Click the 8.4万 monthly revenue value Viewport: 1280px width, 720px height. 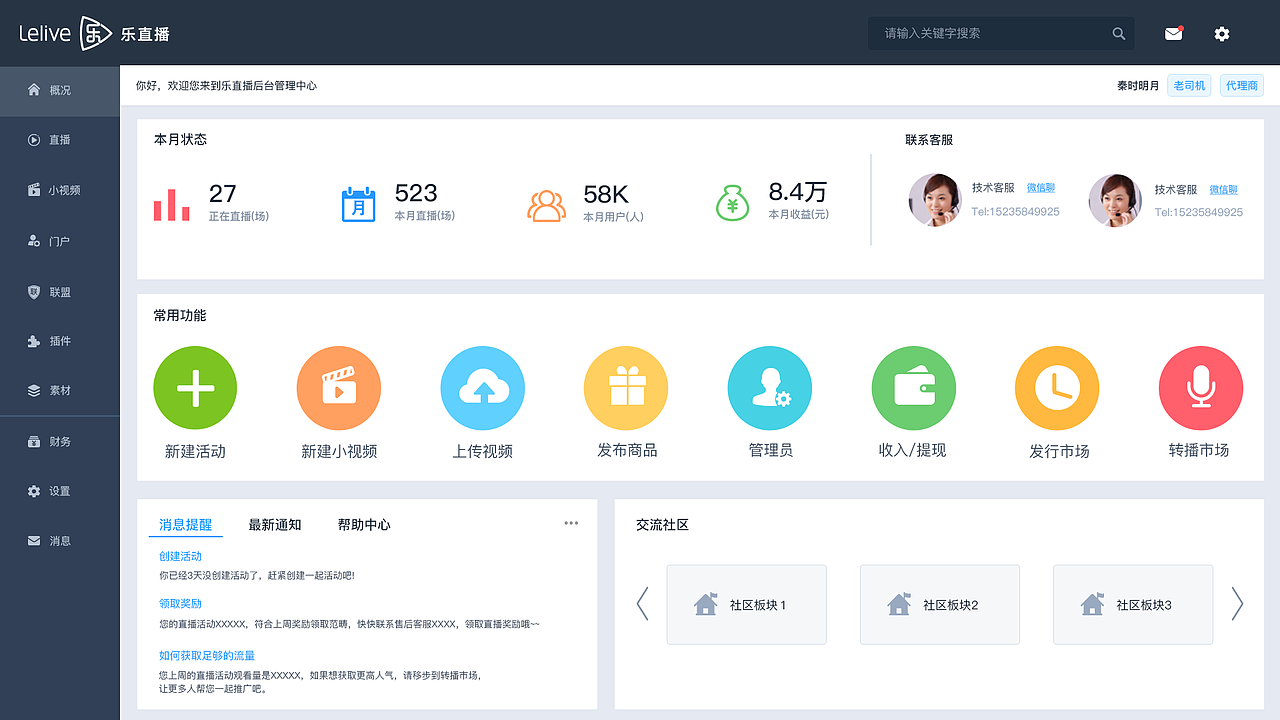tap(797, 192)
